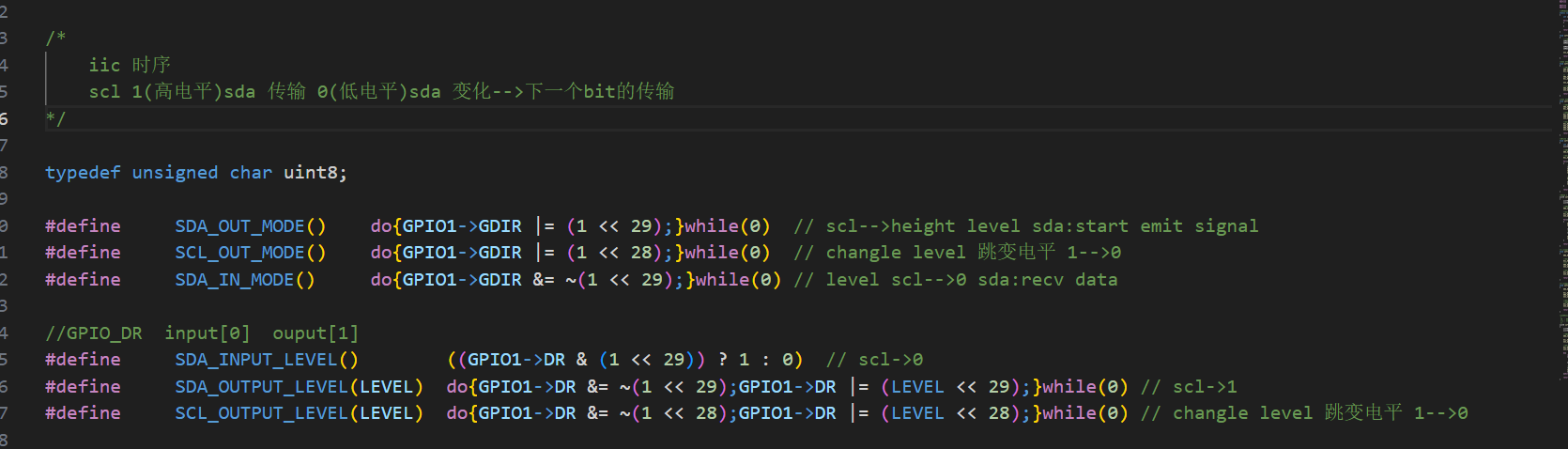Image resolution: width=1568 pixels, height=449 pixels.
Task: Click the 'typedef' keyword
Action: 83,173
